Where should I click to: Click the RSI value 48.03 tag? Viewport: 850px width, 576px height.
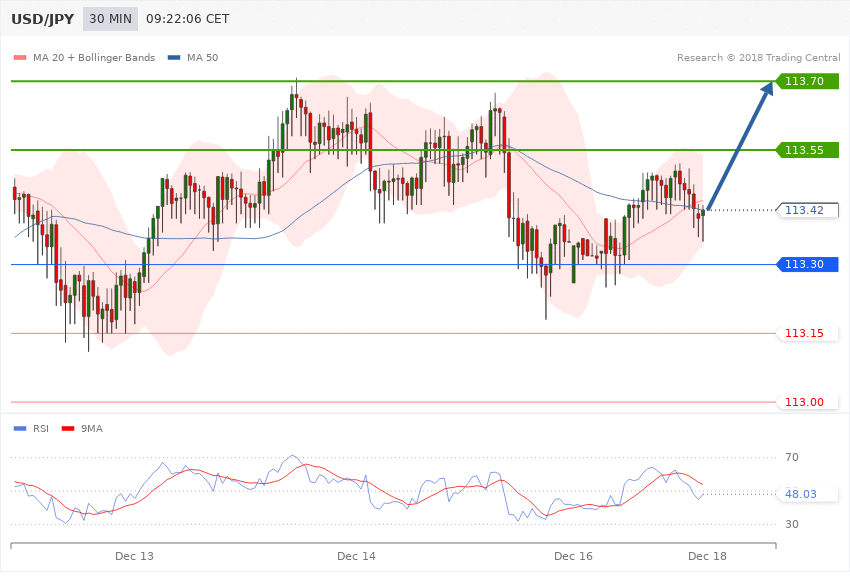click(807, 494)
